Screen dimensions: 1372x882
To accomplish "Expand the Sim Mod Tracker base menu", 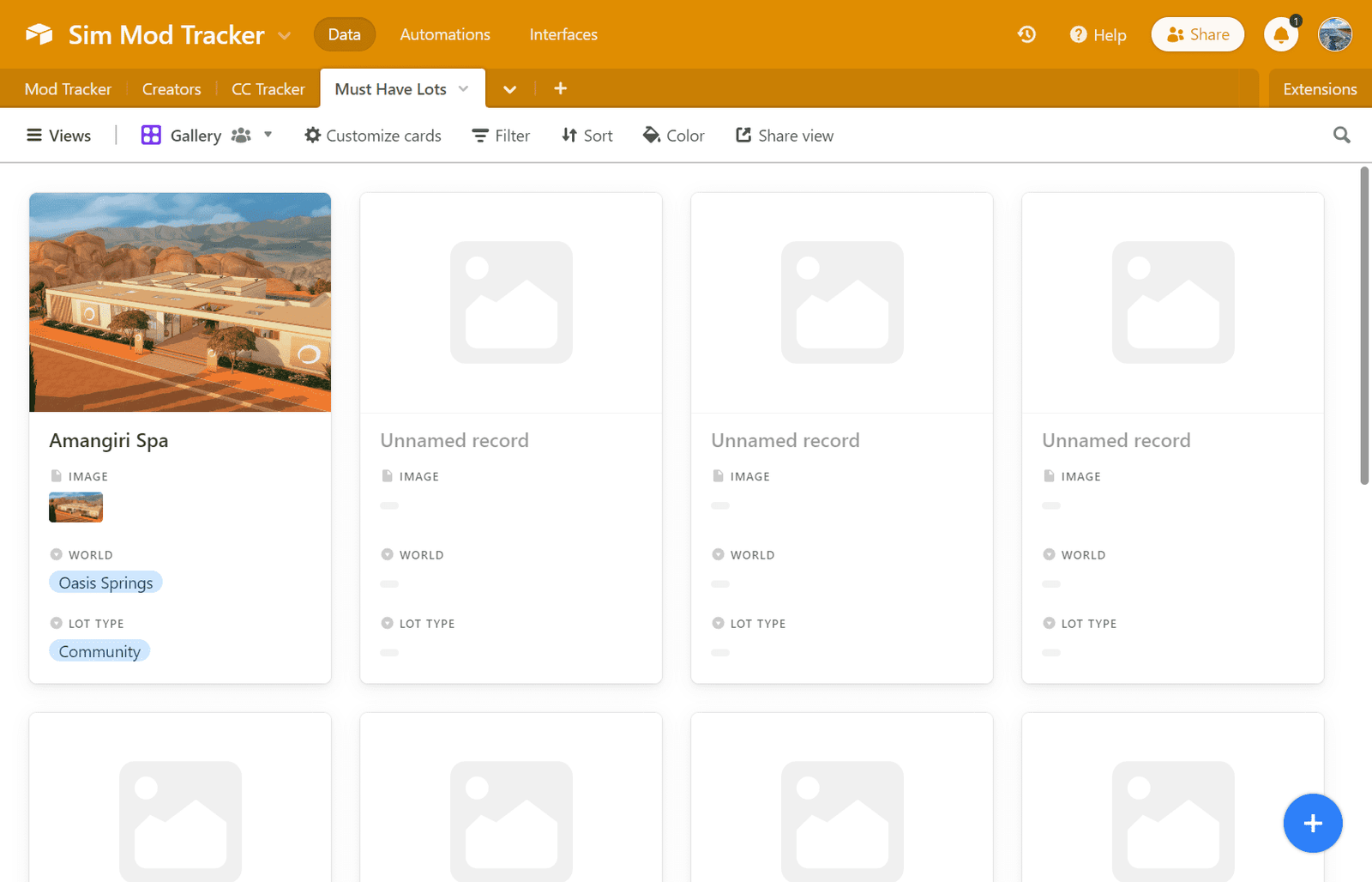I will pos(285,35).
